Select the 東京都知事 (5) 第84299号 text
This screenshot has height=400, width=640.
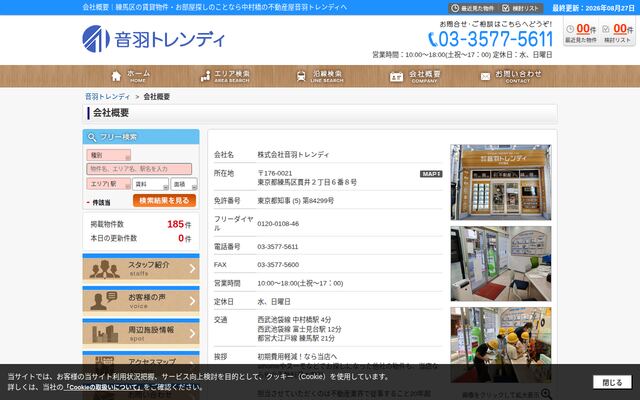point(296,200)
